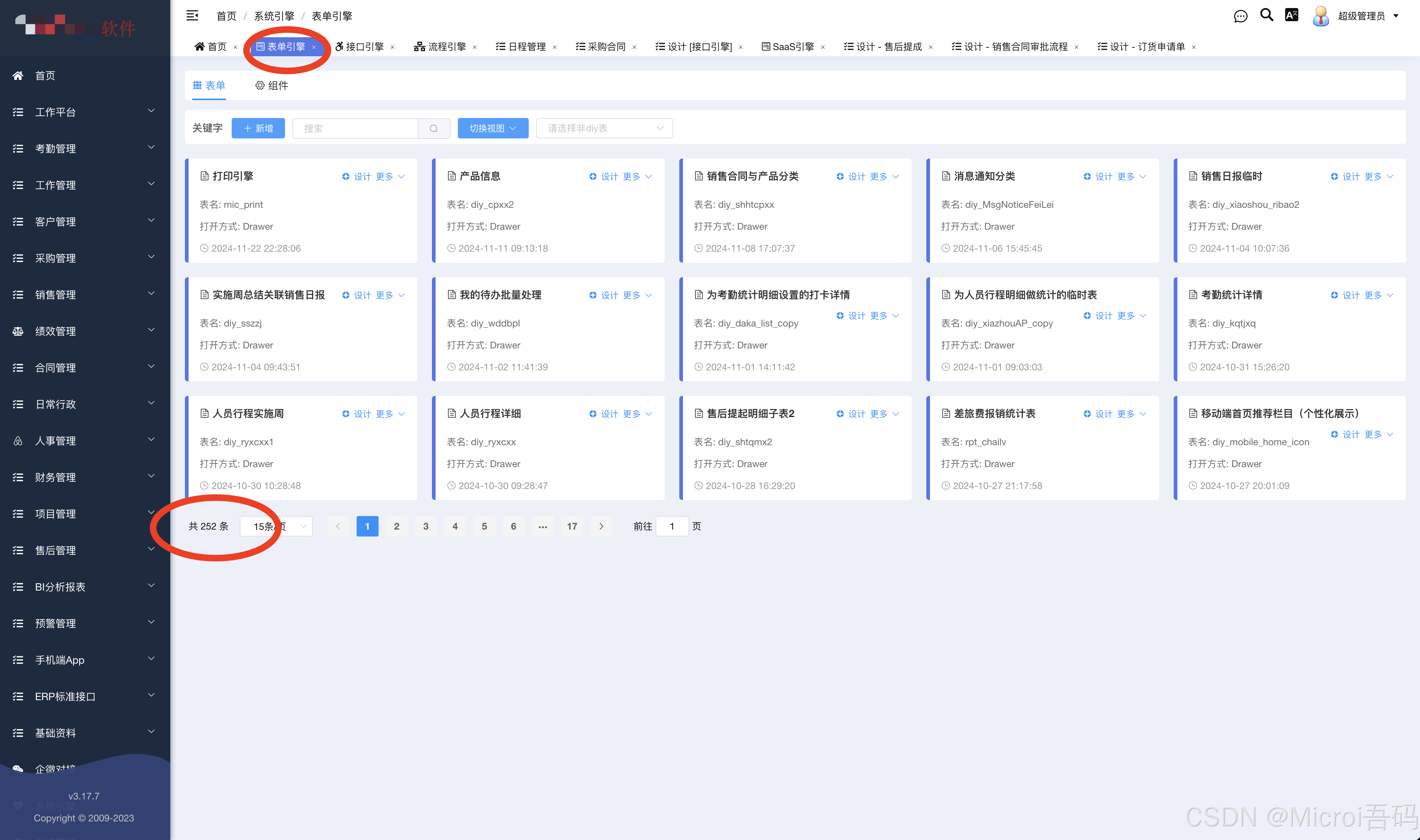Click the 人事管理 icon in sidebar

(x=18, y=441)
